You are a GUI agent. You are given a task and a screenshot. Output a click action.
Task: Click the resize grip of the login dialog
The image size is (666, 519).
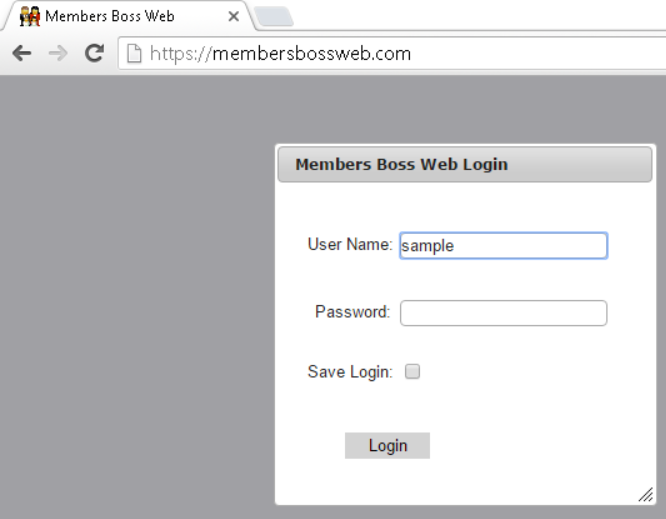coord(646,495)
